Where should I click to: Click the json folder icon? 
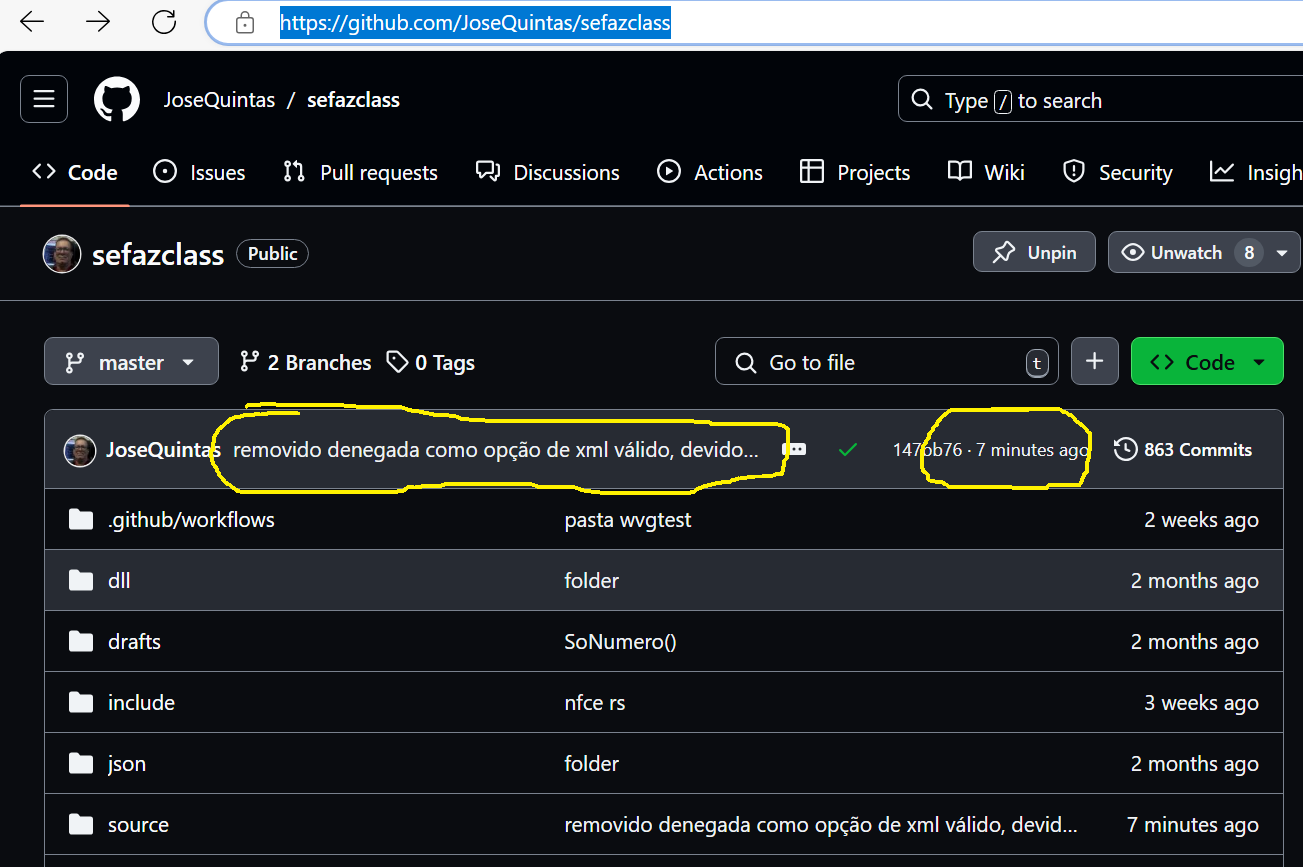(81, 764)
